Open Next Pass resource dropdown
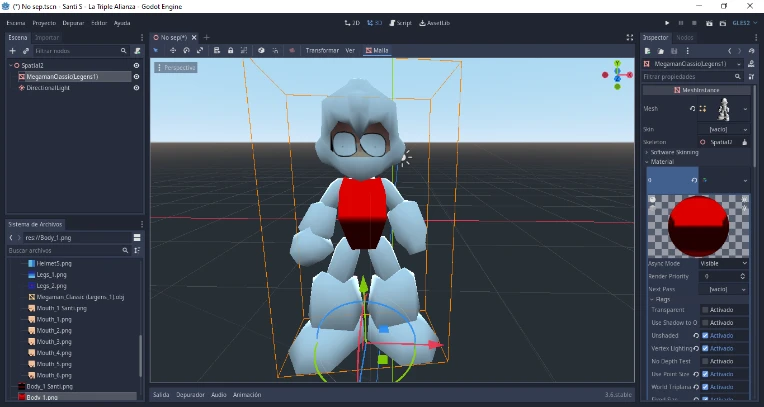The image size is (764, 407). tap(744, 289)
